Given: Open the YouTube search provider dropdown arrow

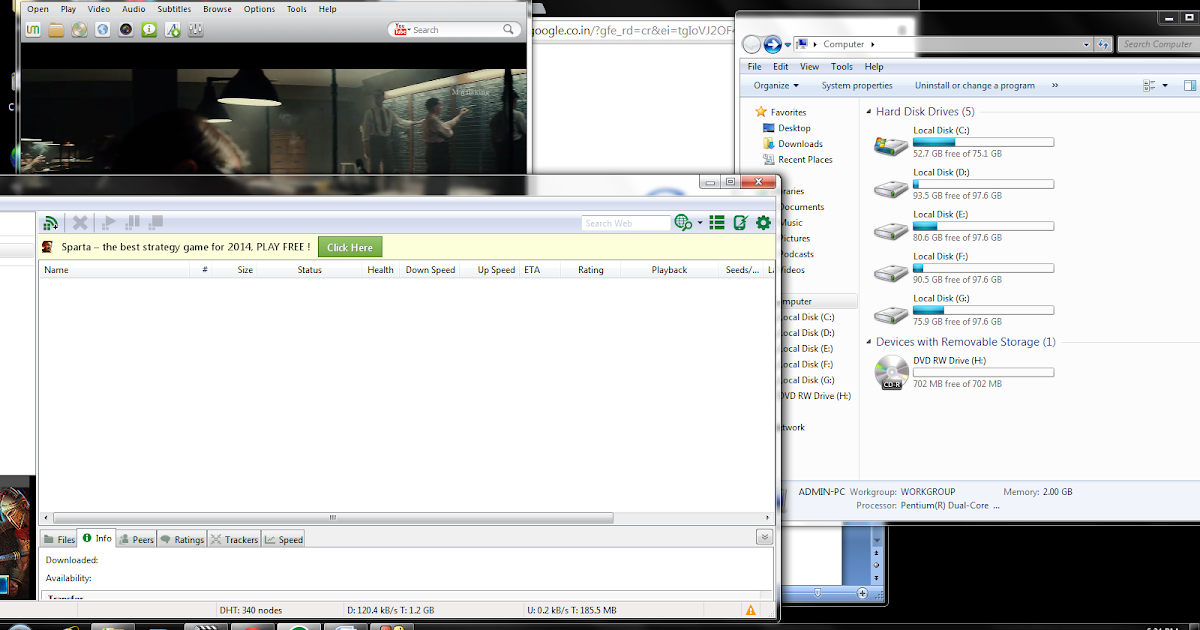Looking at the screenshot, I should click(x=411, y=30).
